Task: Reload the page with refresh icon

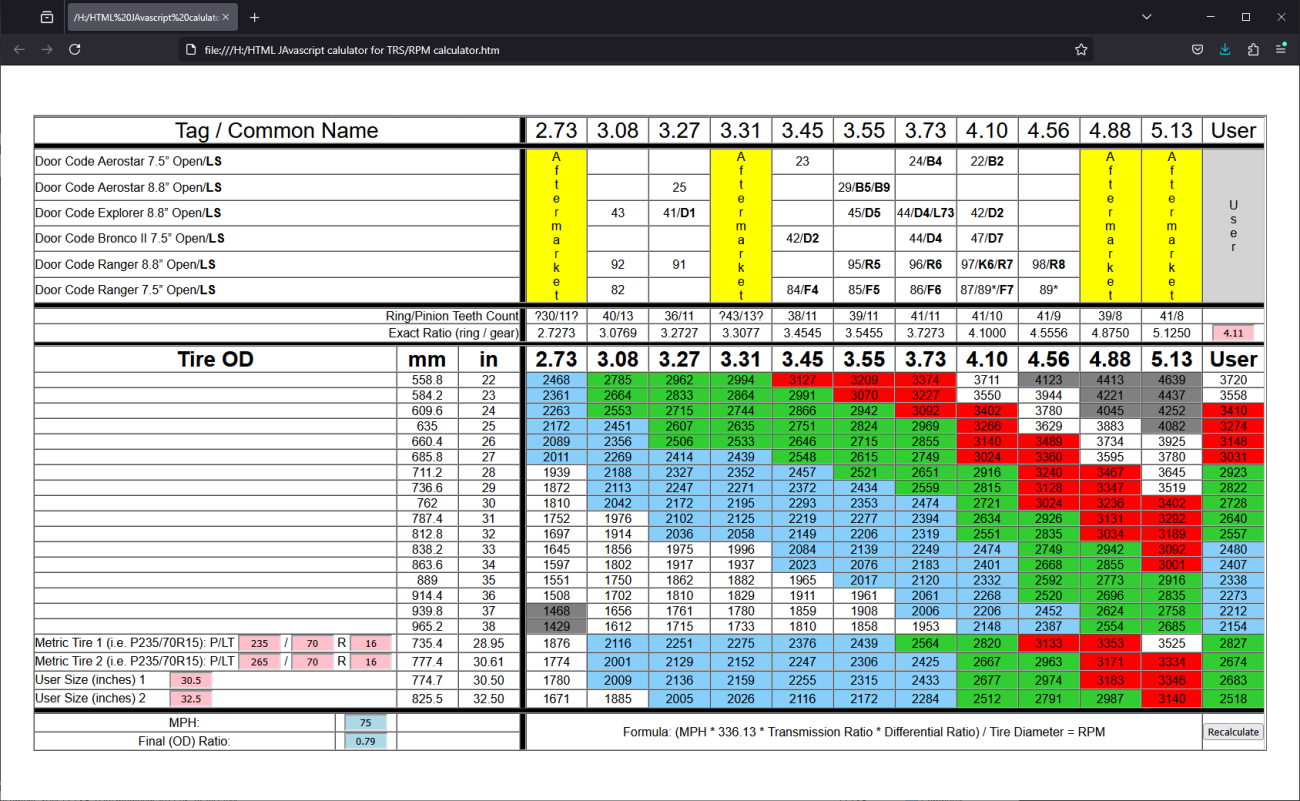Action: coord(75,49)
